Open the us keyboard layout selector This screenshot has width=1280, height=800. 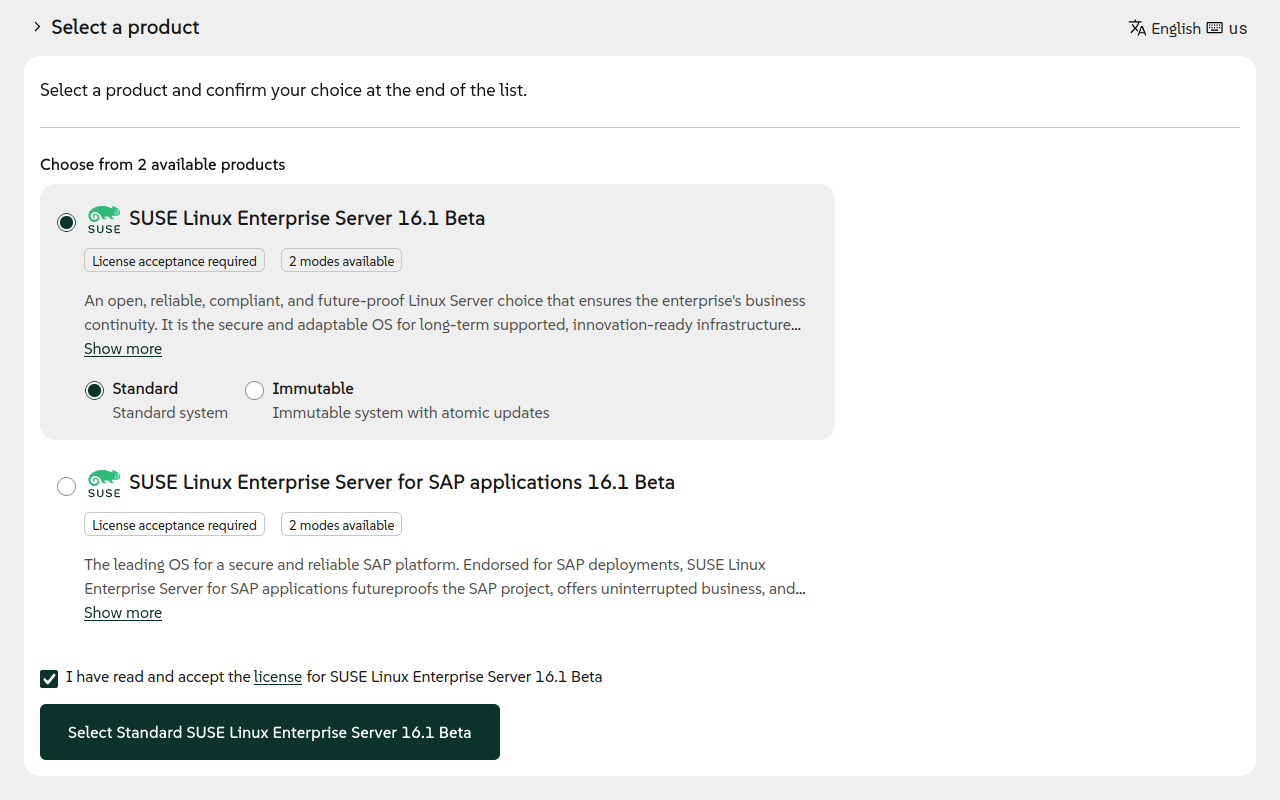click(x=1238, y=28)
